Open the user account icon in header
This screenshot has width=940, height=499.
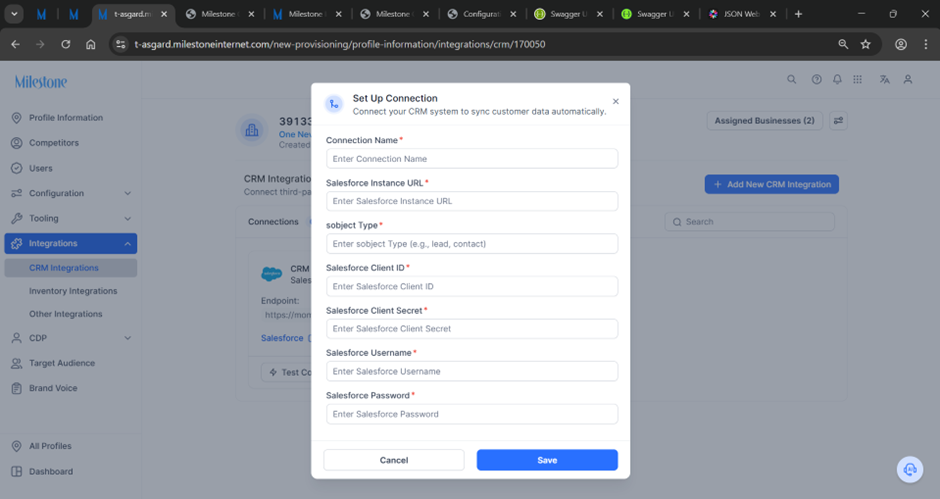point(908,79)
